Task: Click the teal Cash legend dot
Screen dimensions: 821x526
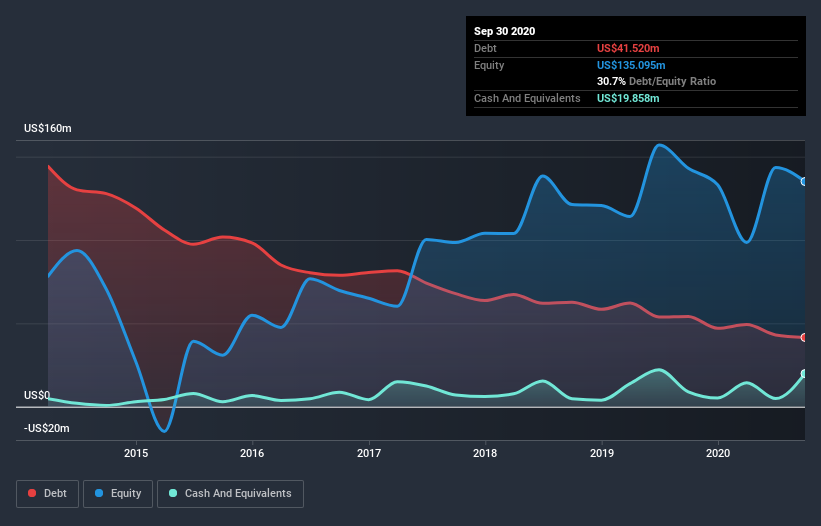Action: point(173,493)
